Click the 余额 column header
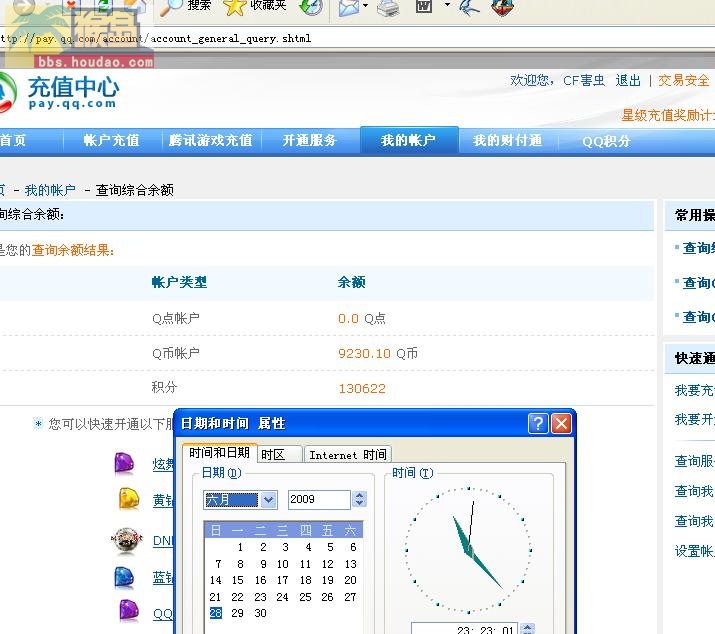Image resolution: width=715 pixels, height=634 pixels. point(352,282)
